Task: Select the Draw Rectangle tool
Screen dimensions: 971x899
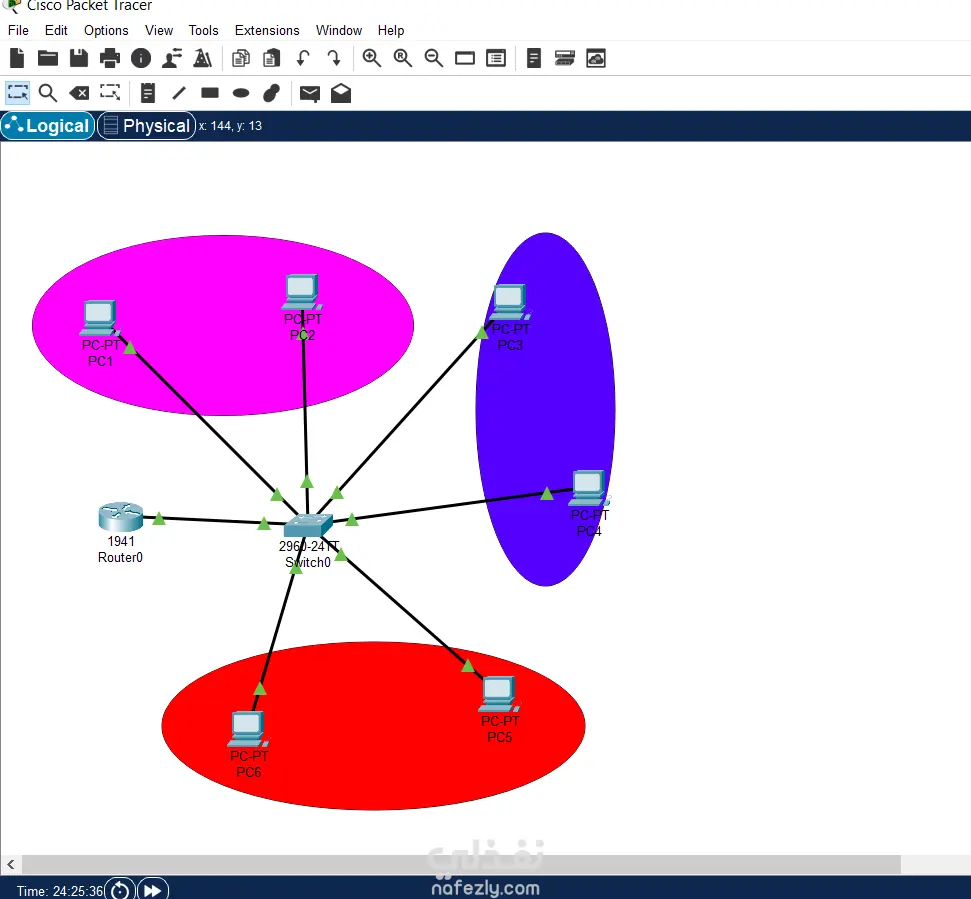Action: pyautogui.click(x=210, y=93)
